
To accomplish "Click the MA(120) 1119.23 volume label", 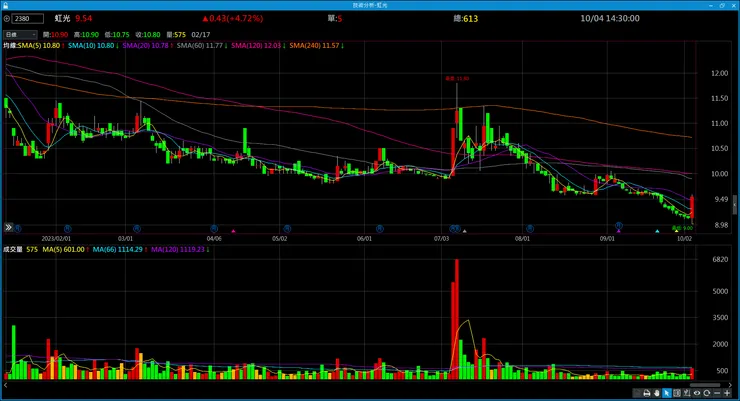I will pyautogui.click(x=180, y=250).
